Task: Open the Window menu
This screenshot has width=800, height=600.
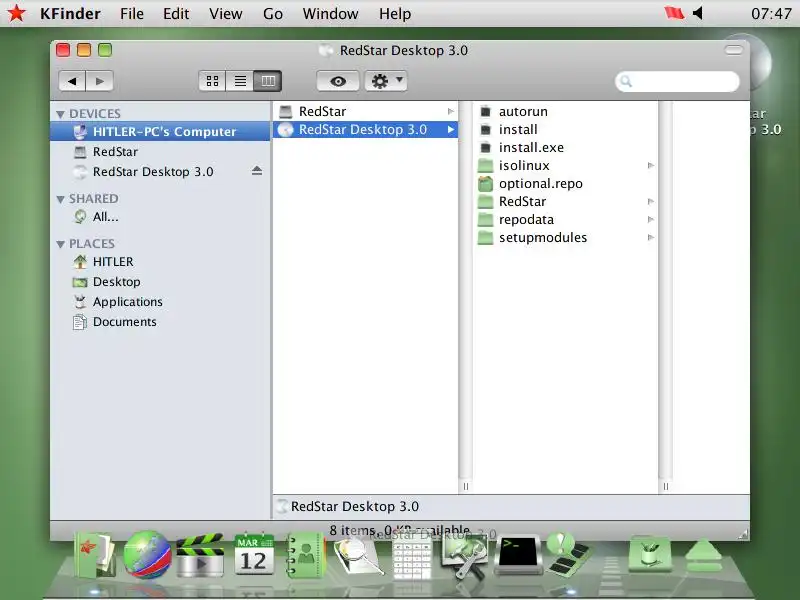Action: [330, 14]
